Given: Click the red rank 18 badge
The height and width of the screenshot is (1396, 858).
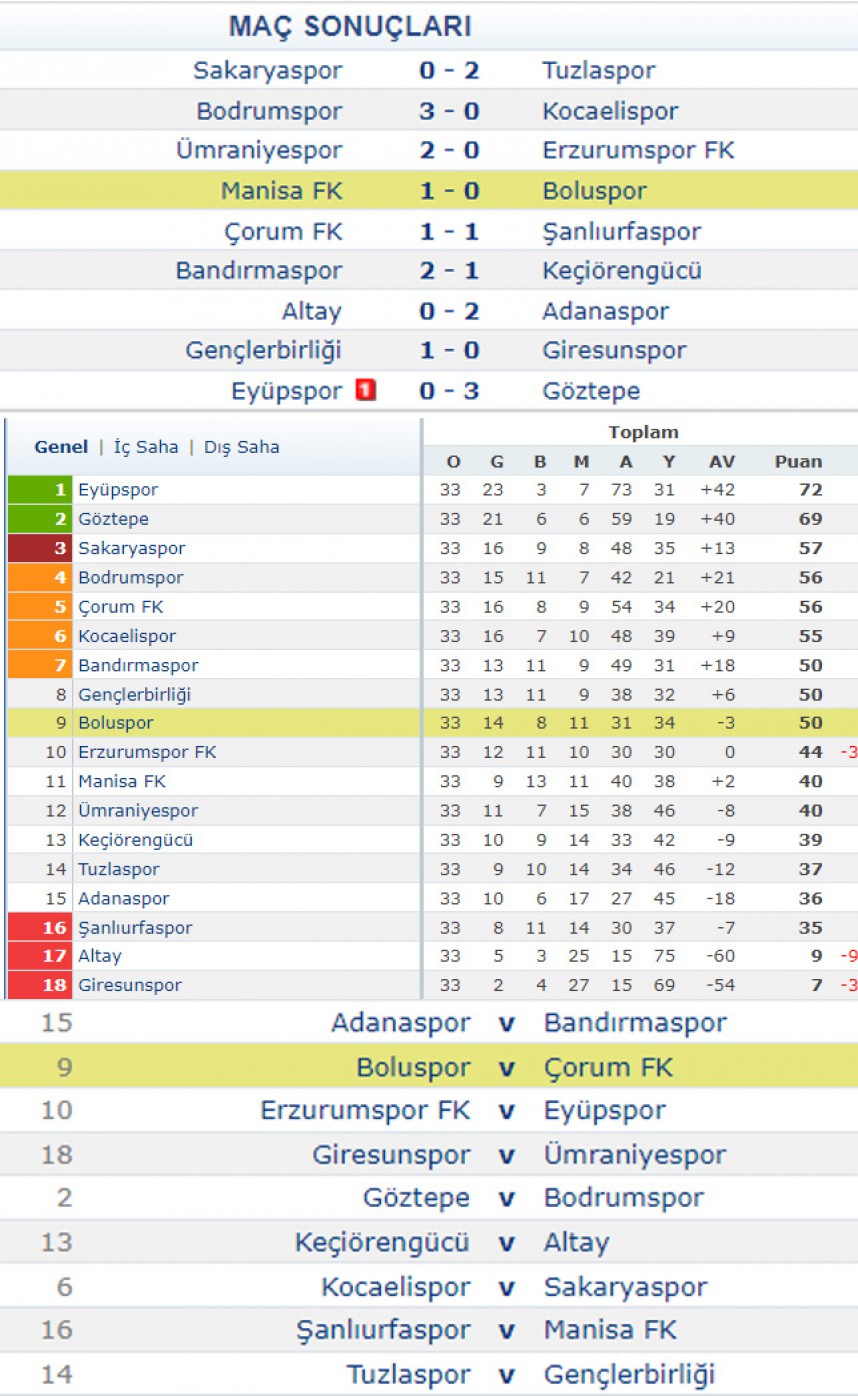Looking at the screenshot, I should tap(39, 985).
